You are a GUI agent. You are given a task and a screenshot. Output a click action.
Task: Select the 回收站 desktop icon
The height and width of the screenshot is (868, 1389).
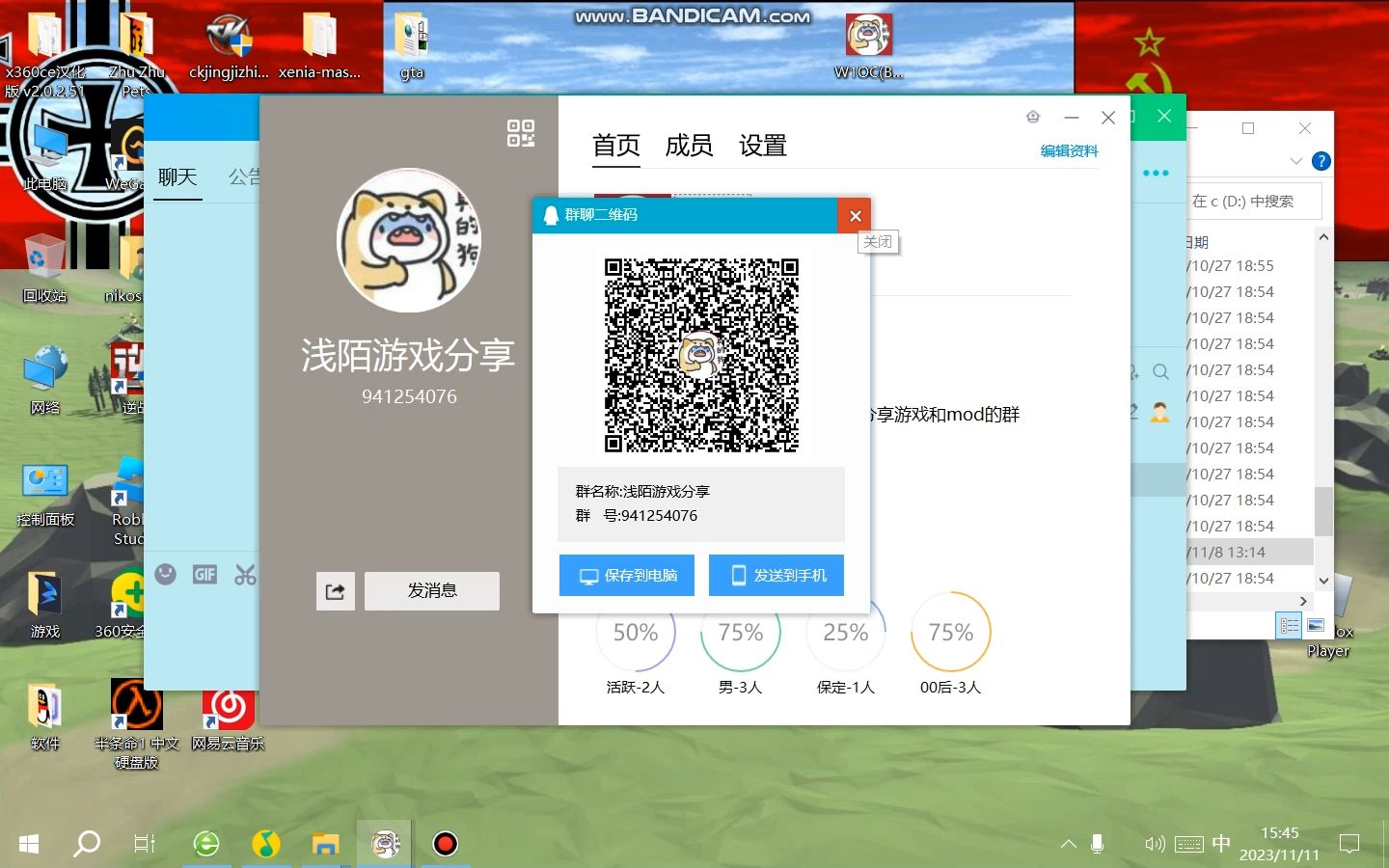click(x=44, y=268)
